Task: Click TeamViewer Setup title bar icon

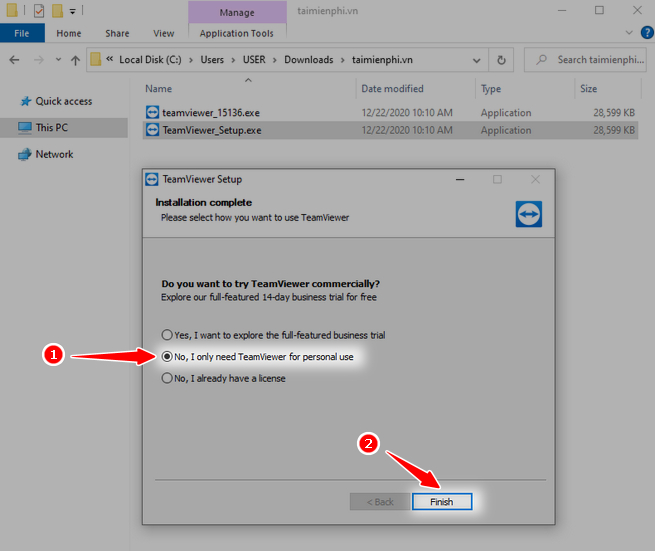Action: coord(152,179)
